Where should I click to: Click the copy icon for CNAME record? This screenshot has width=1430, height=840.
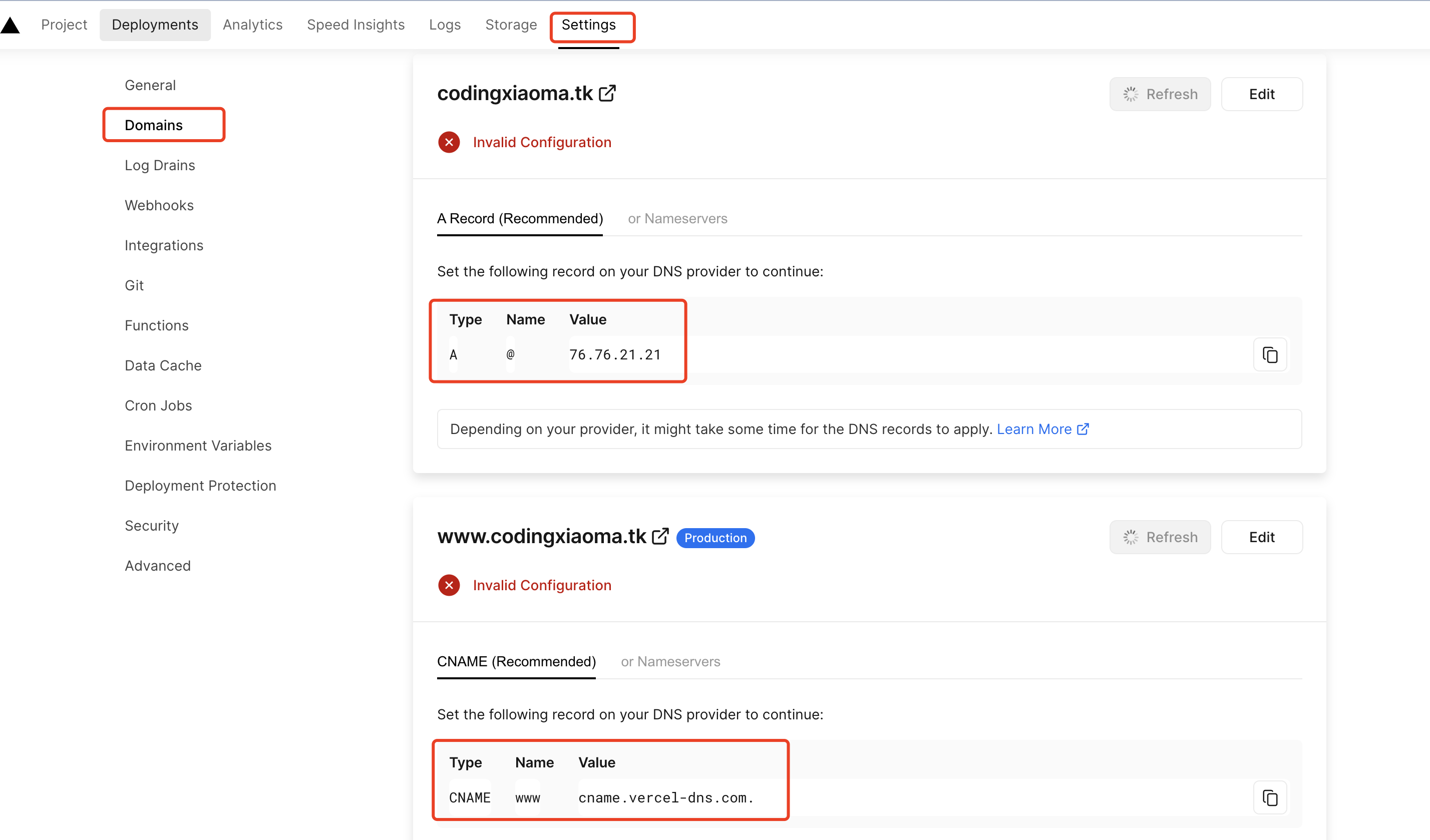pos(1270,797)
